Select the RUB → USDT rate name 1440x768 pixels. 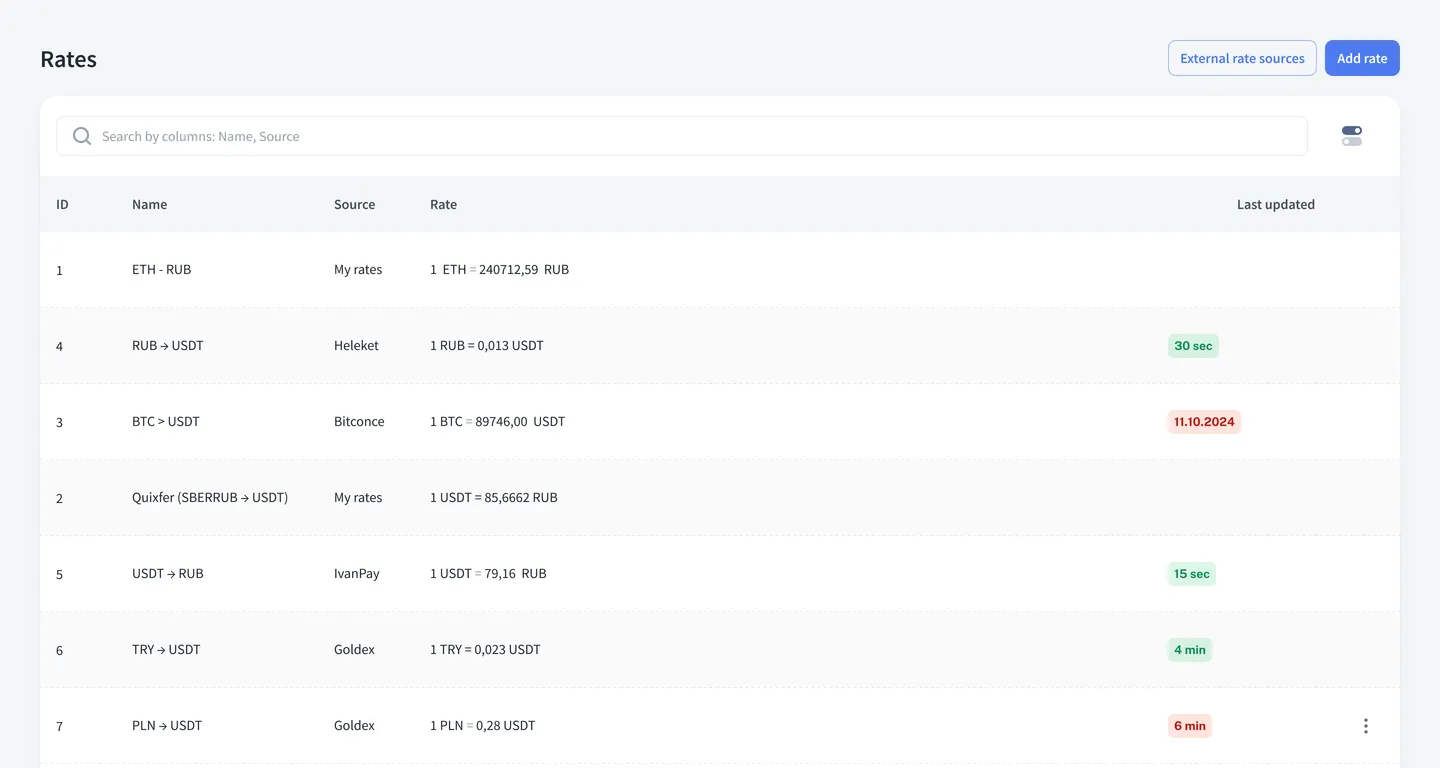point(167,346)
